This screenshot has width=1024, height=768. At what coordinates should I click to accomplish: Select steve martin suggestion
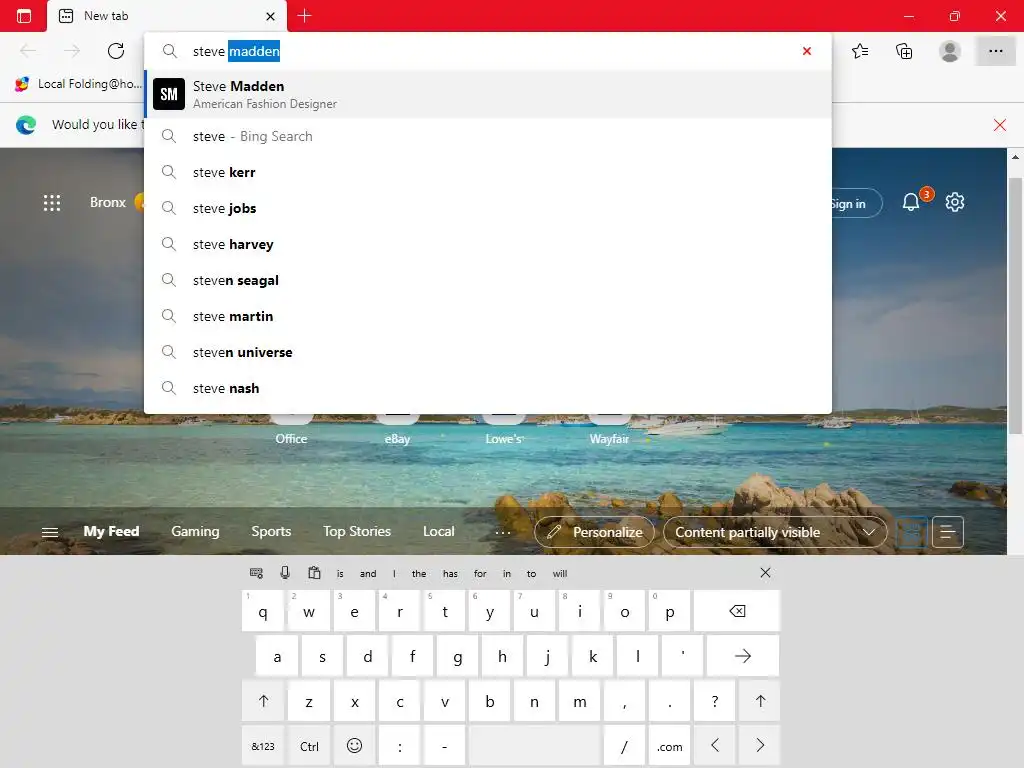coord(488,315)
